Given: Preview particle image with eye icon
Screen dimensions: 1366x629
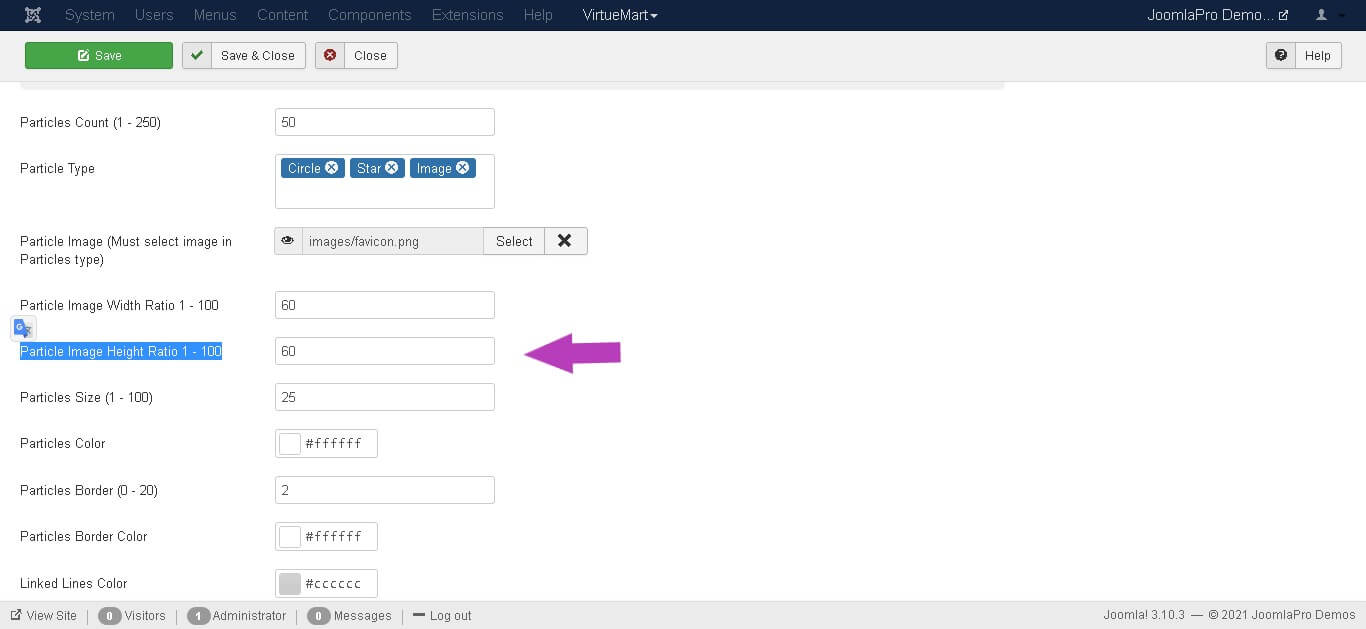Looking at the screenshot, I should tap(288, 241).
